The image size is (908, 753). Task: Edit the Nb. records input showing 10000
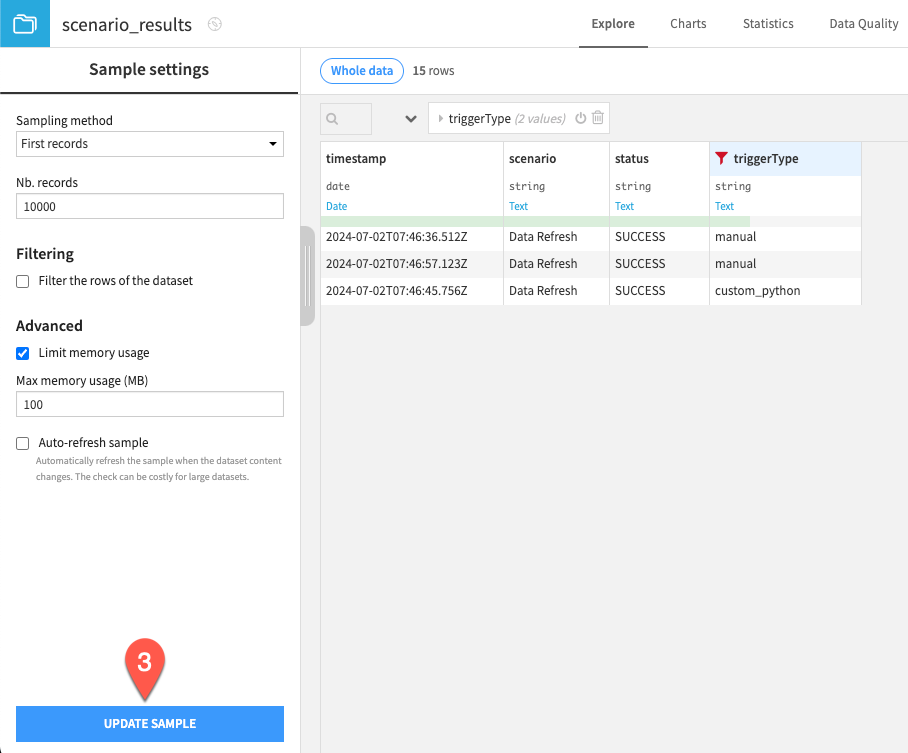pos(149,206)
